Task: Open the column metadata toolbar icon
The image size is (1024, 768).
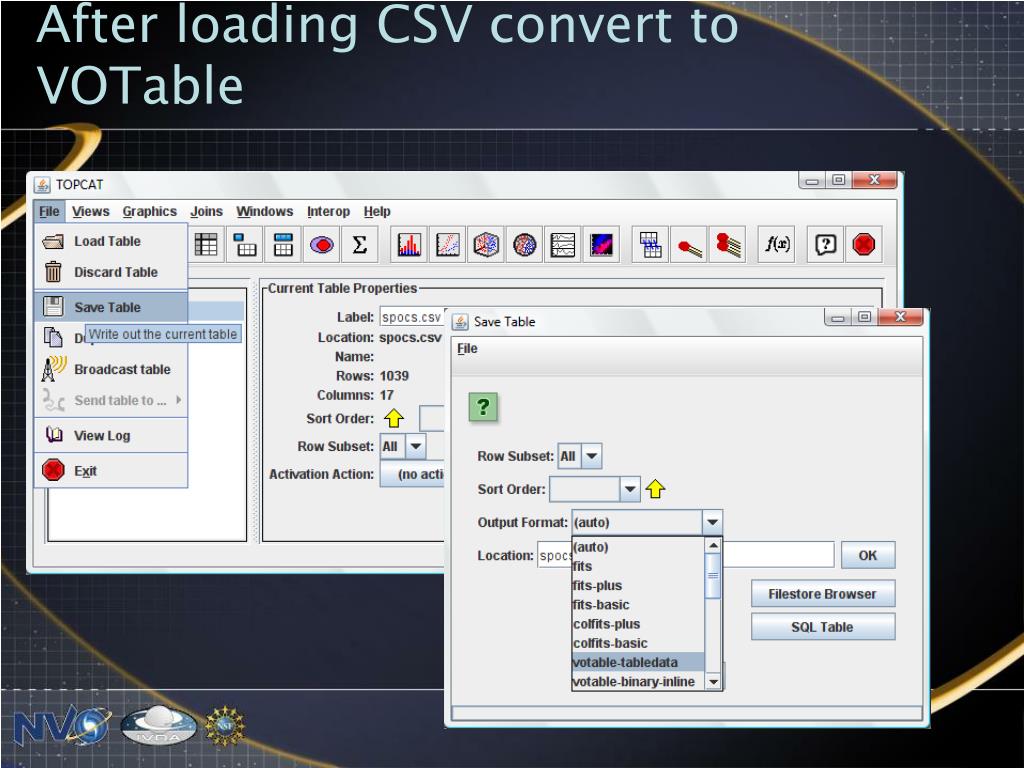Action: 283,245
